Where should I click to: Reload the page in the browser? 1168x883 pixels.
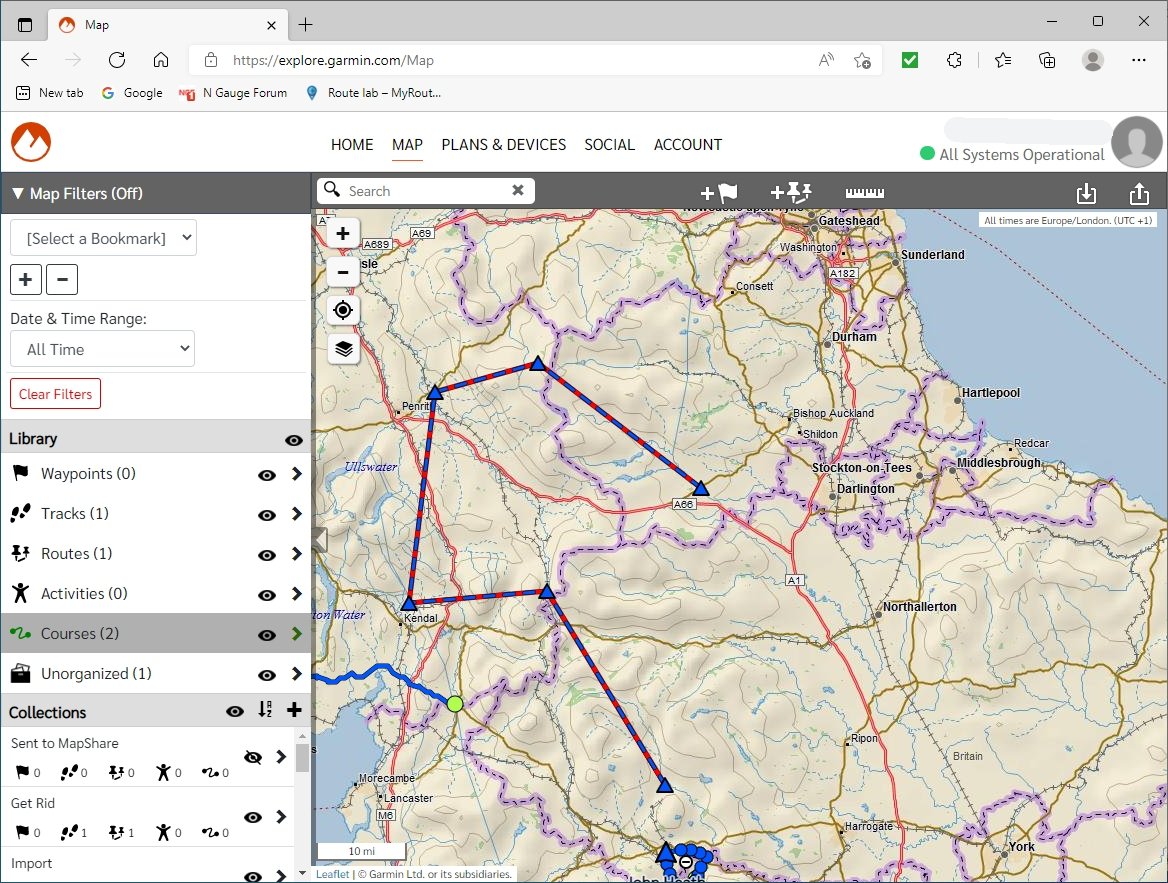pyautogui.click(x=117, y=60)
